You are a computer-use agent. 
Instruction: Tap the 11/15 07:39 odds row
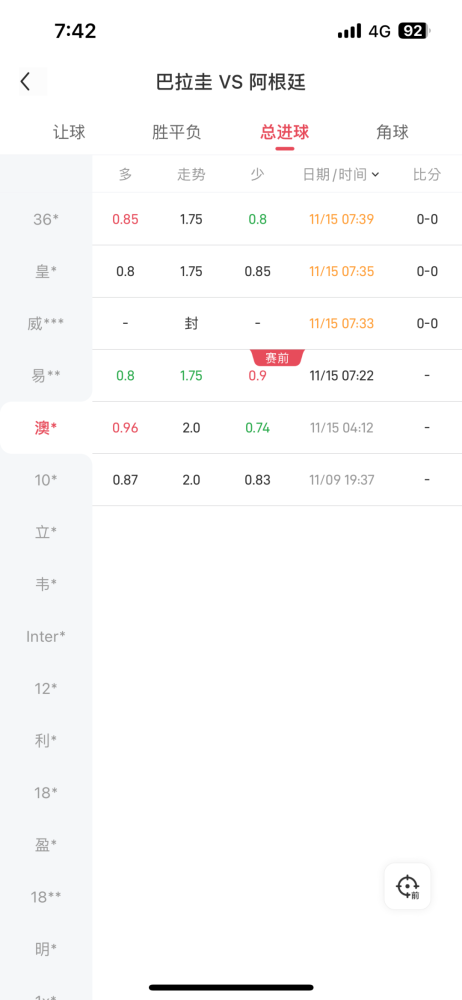[x=277, y=219]
